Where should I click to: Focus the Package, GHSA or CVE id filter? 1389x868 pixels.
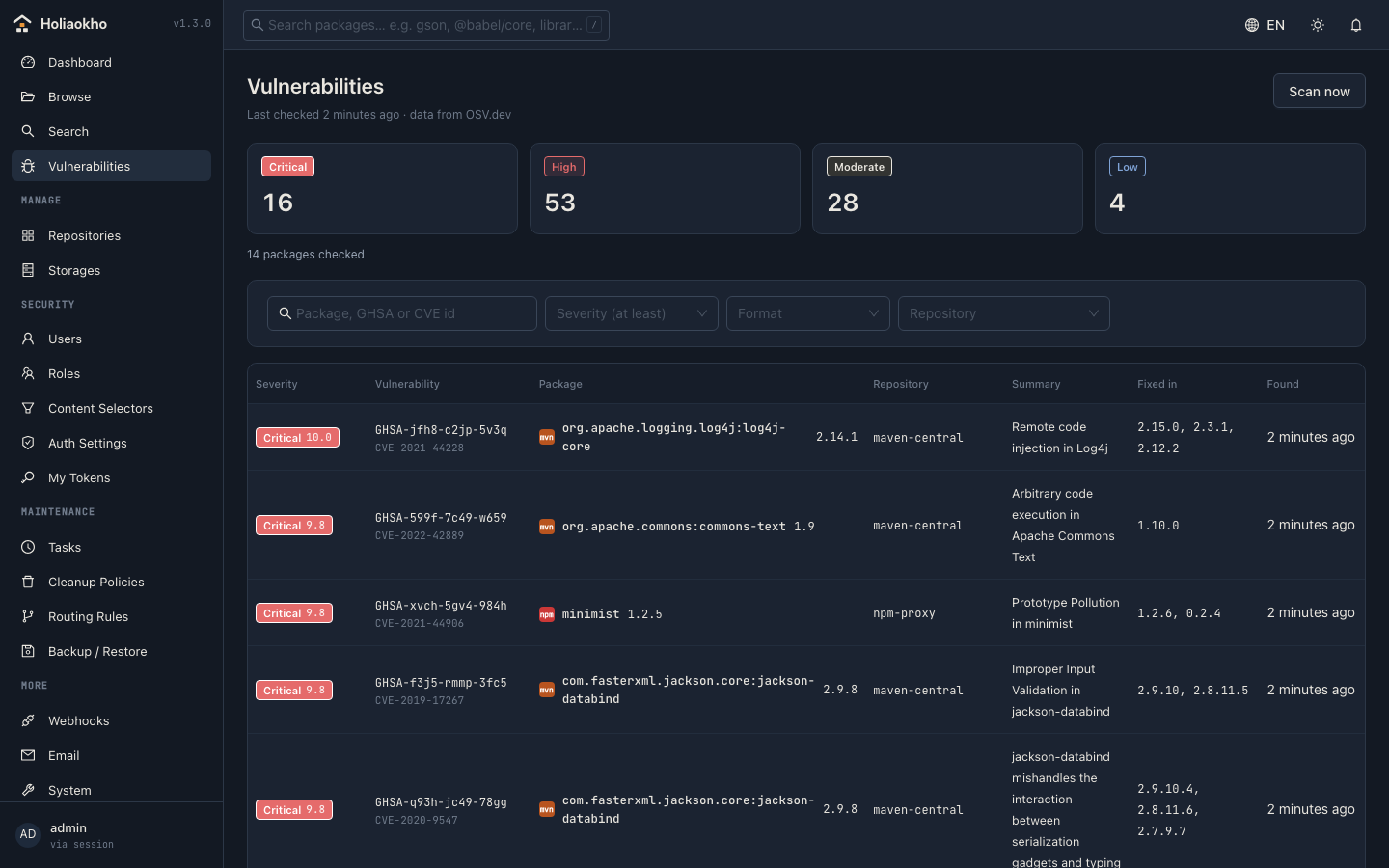[402, 313]
